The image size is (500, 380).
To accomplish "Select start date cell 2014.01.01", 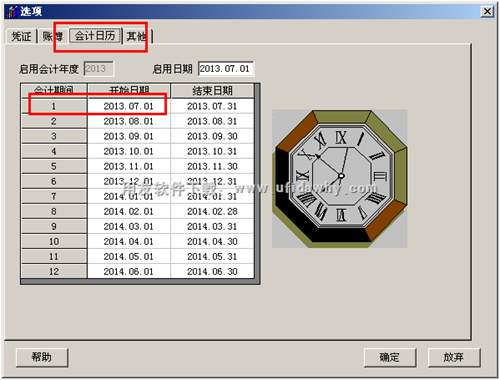I will coord(129,196).
